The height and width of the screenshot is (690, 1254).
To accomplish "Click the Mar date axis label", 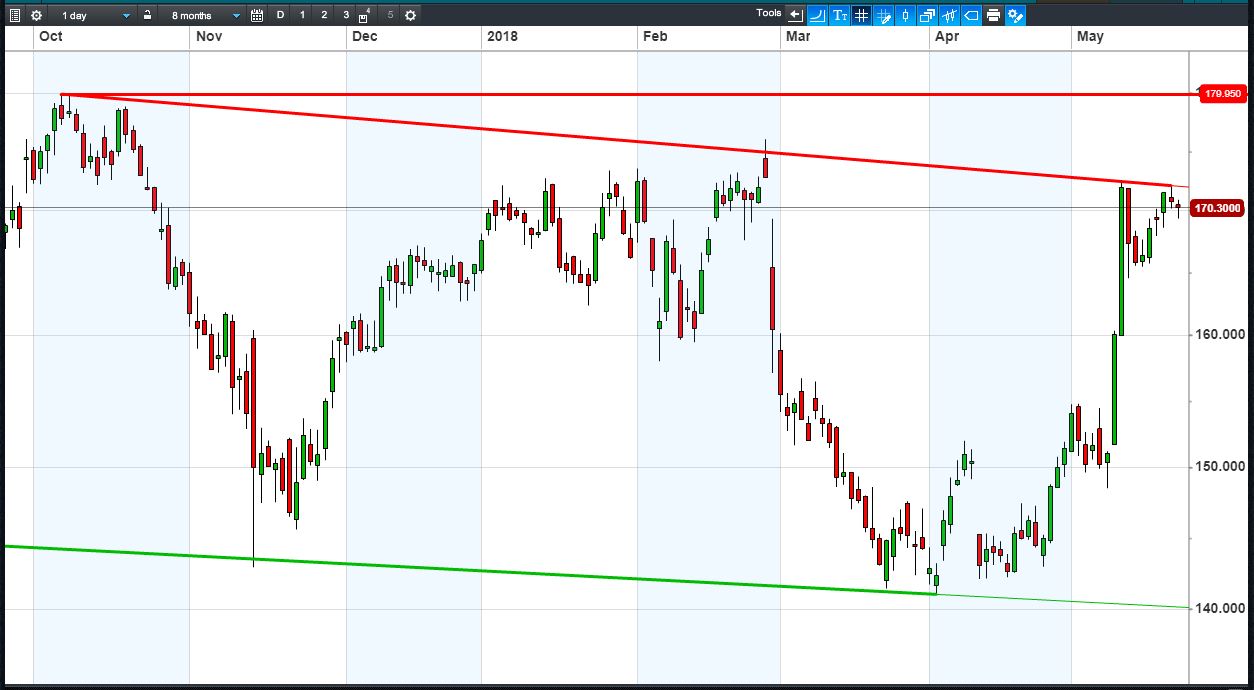I will tap(798, 37).
